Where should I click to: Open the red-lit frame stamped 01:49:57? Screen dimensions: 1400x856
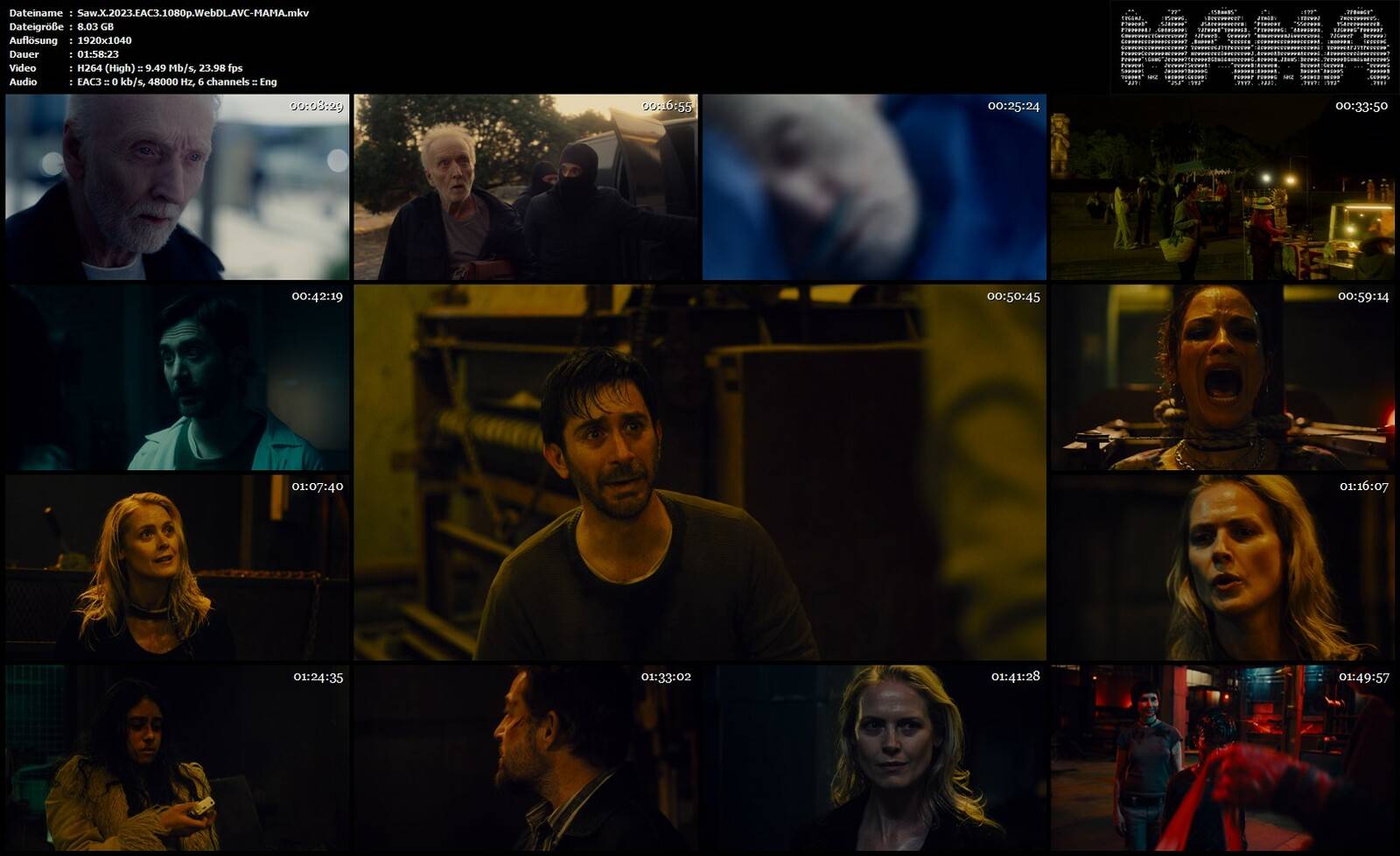tap(1222, 758)
